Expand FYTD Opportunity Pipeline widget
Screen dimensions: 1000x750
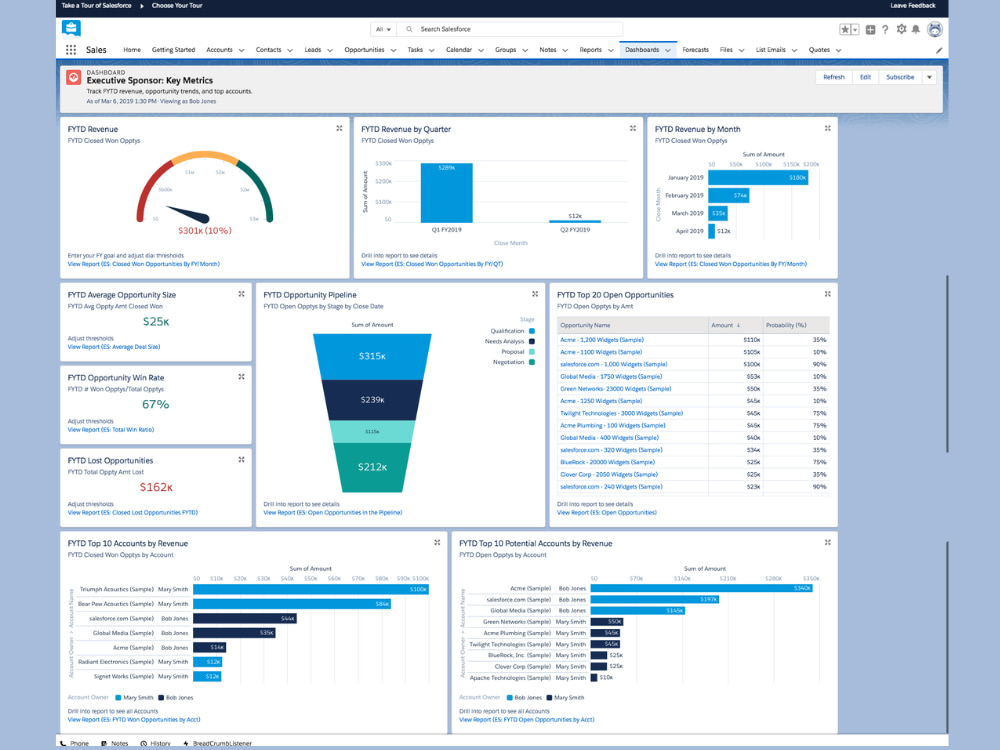535,294
